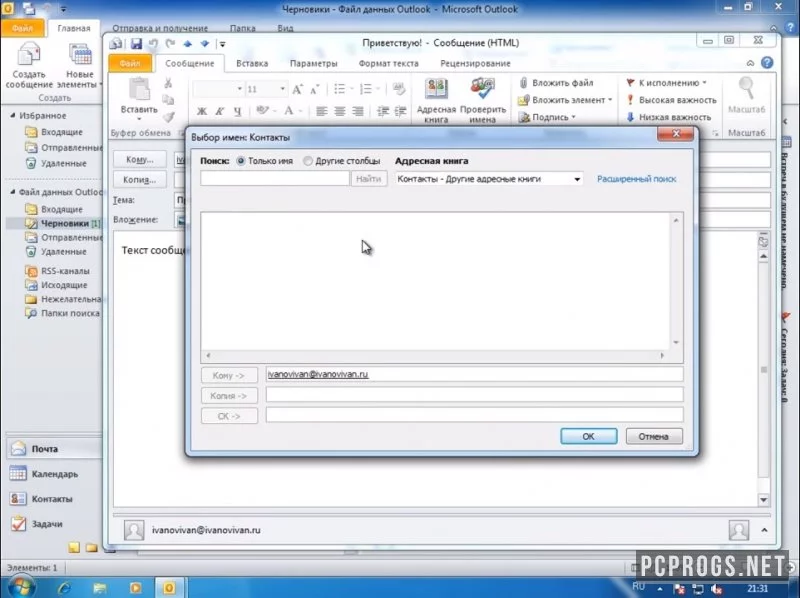
Task: Click the center alignment icon
Action: coord(340,111)
